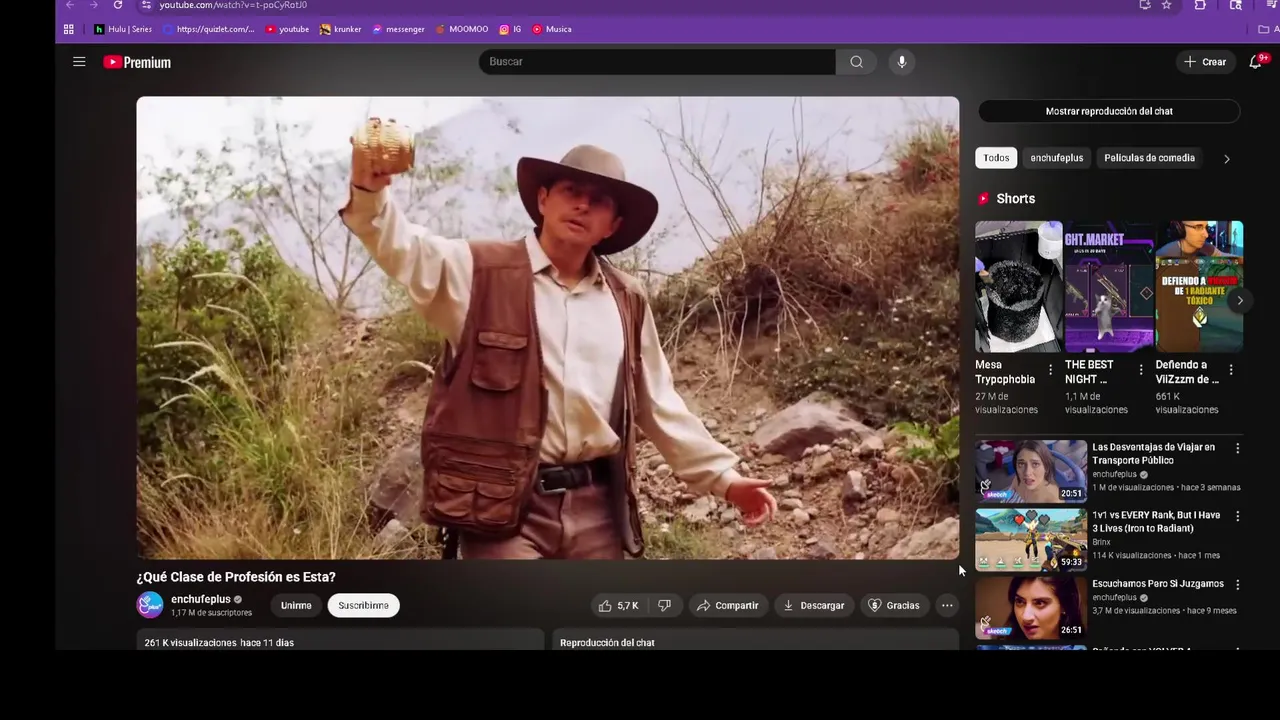The height and width of the screenshot is (720, 1280).
Task: Open THE BEST NIGHT short thumbnail
Action: (1109, 287)
